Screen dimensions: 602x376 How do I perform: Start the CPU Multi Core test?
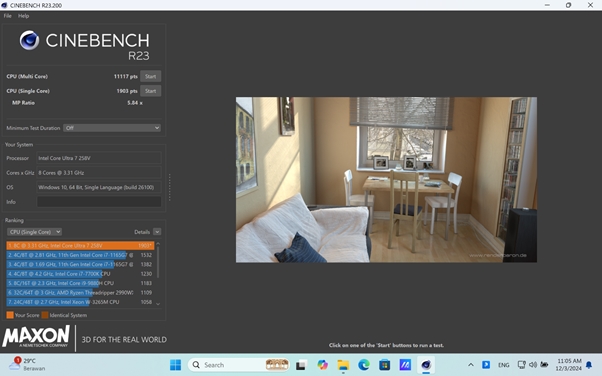pos(150,76)
